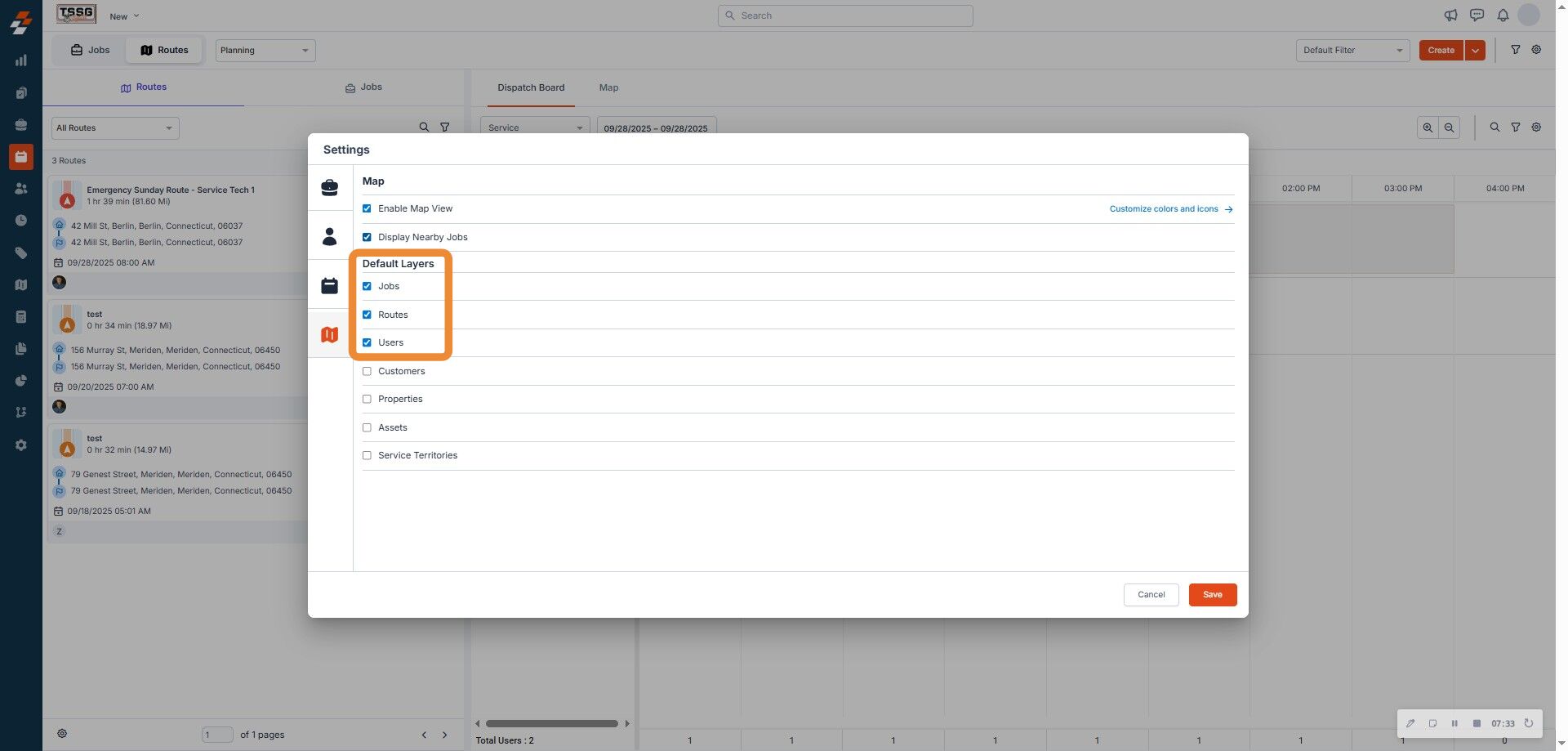
Task: Stop the screen recording
Action: (x=1477, y=723)
